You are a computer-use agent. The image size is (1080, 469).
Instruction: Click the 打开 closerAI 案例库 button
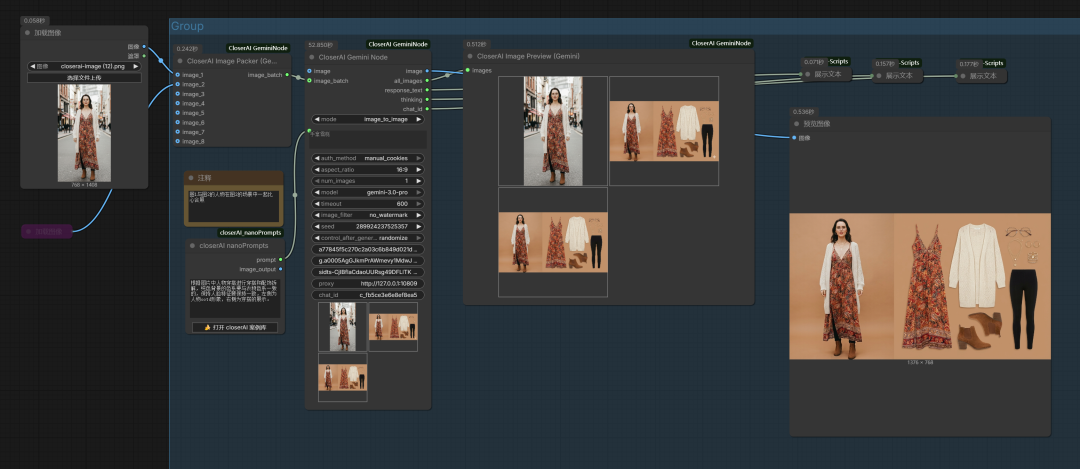click(x=235, y=327)
